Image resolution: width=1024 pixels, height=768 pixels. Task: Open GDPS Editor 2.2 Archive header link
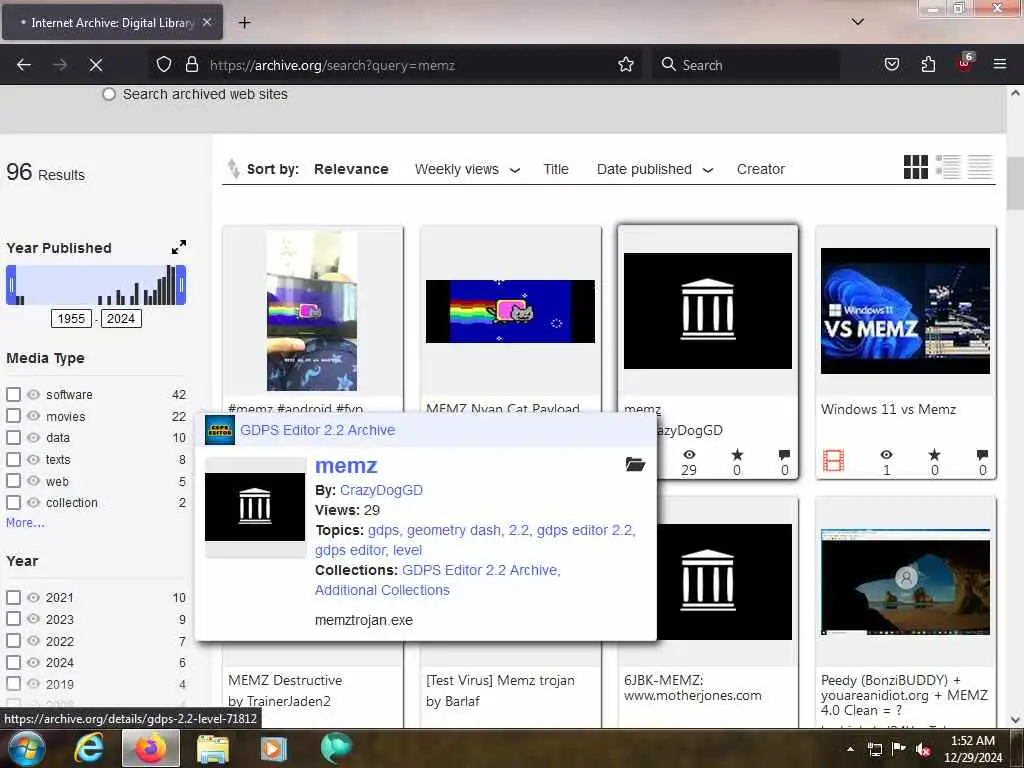[x=317, y=430]
